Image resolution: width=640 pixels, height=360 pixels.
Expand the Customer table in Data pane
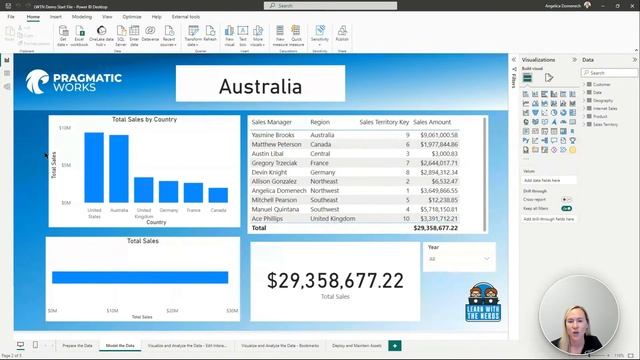click(x=584, y=84)
